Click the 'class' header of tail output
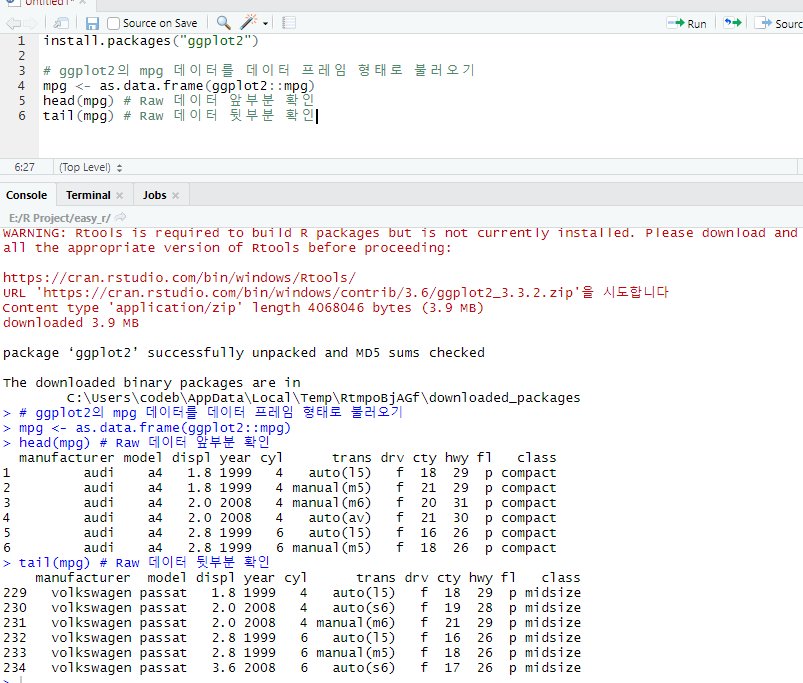This screenshot has height=683, width=803. [561, 578]
